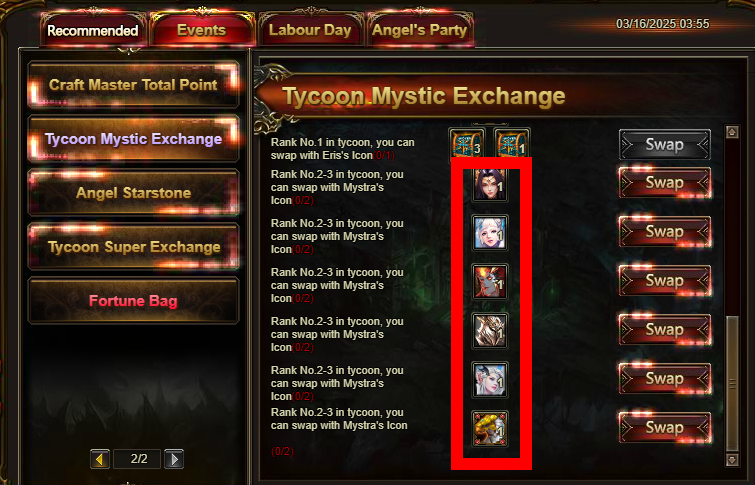The image size is (755, 485).
Task: Open Tycoon Super Exchange in sidebar
Action: click(x=134, y=247)
